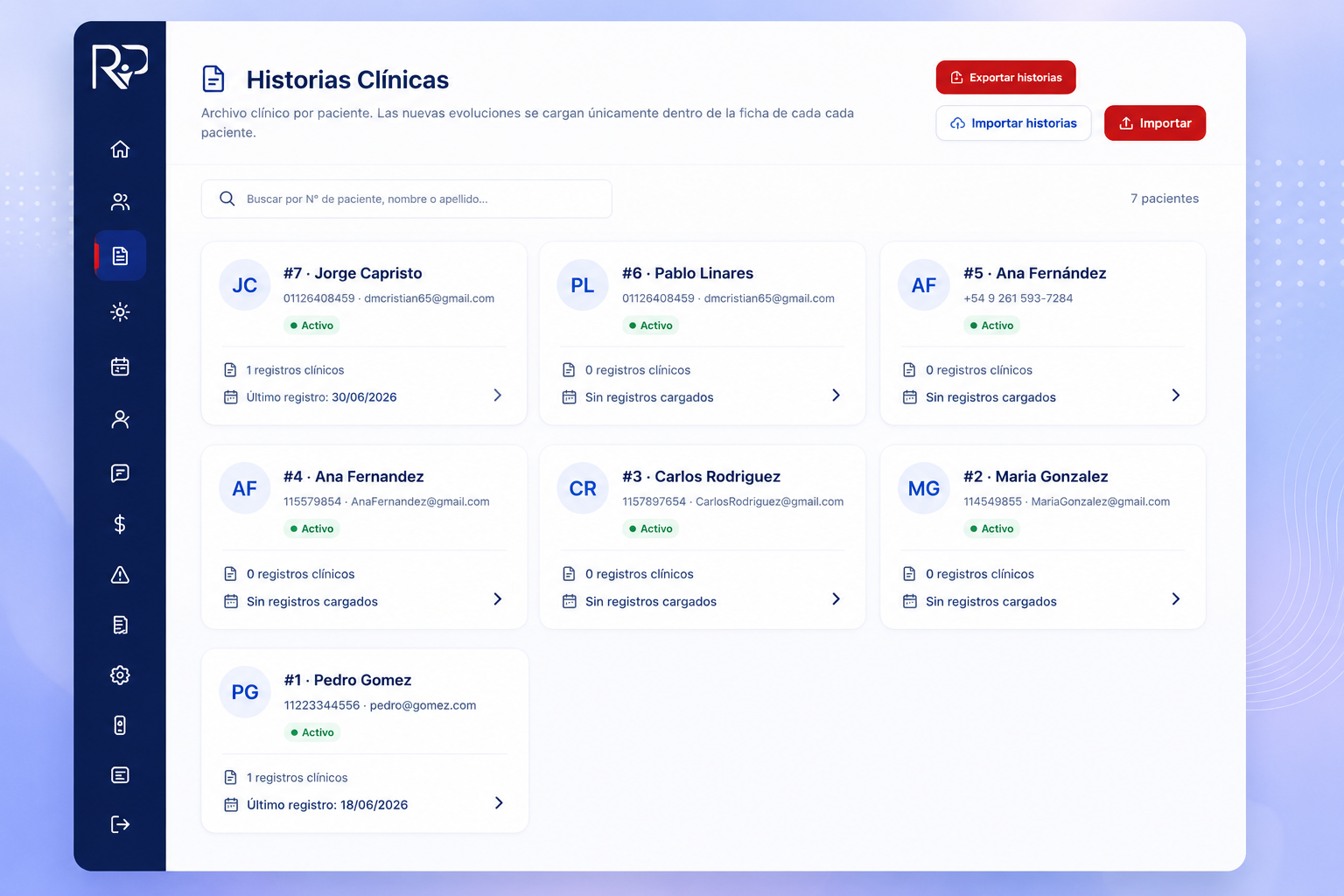Open the "#2 · Maria Gonzalez" name
The height and width of the screenshot is (896, 1344).
tap(1036, 477)
